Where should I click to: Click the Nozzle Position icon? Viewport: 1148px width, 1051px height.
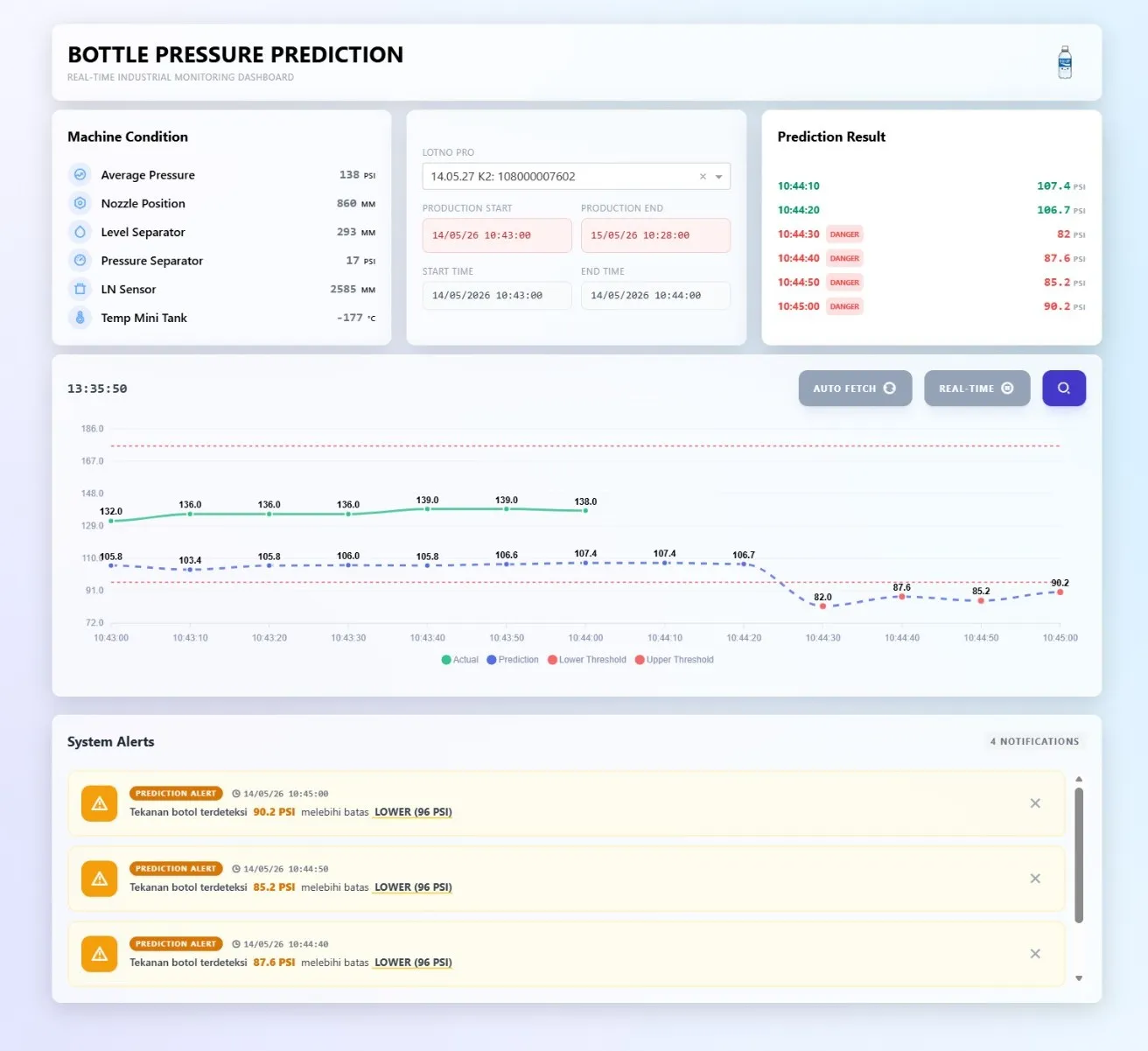[x=80, y=203]
